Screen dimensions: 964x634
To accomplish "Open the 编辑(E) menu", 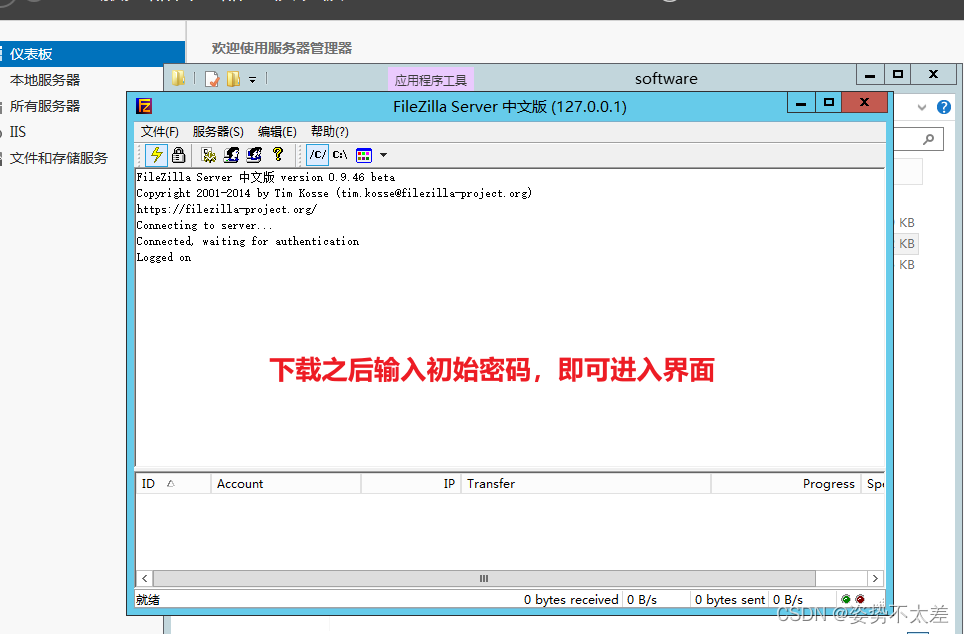I will (x=277, y=132).
